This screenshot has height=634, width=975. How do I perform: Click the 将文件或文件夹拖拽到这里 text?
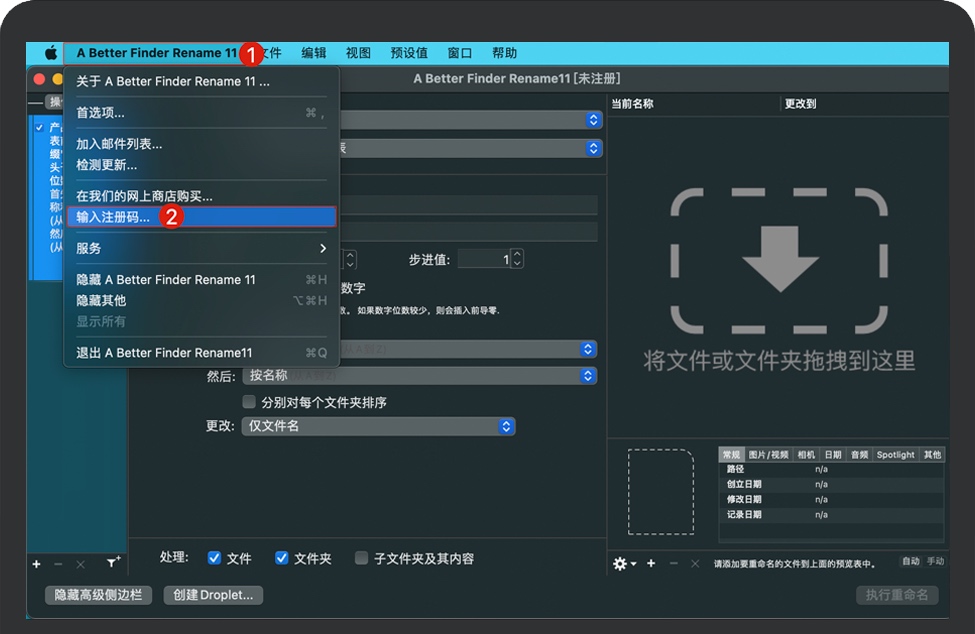pyautogui.click(x=779, y=361)
